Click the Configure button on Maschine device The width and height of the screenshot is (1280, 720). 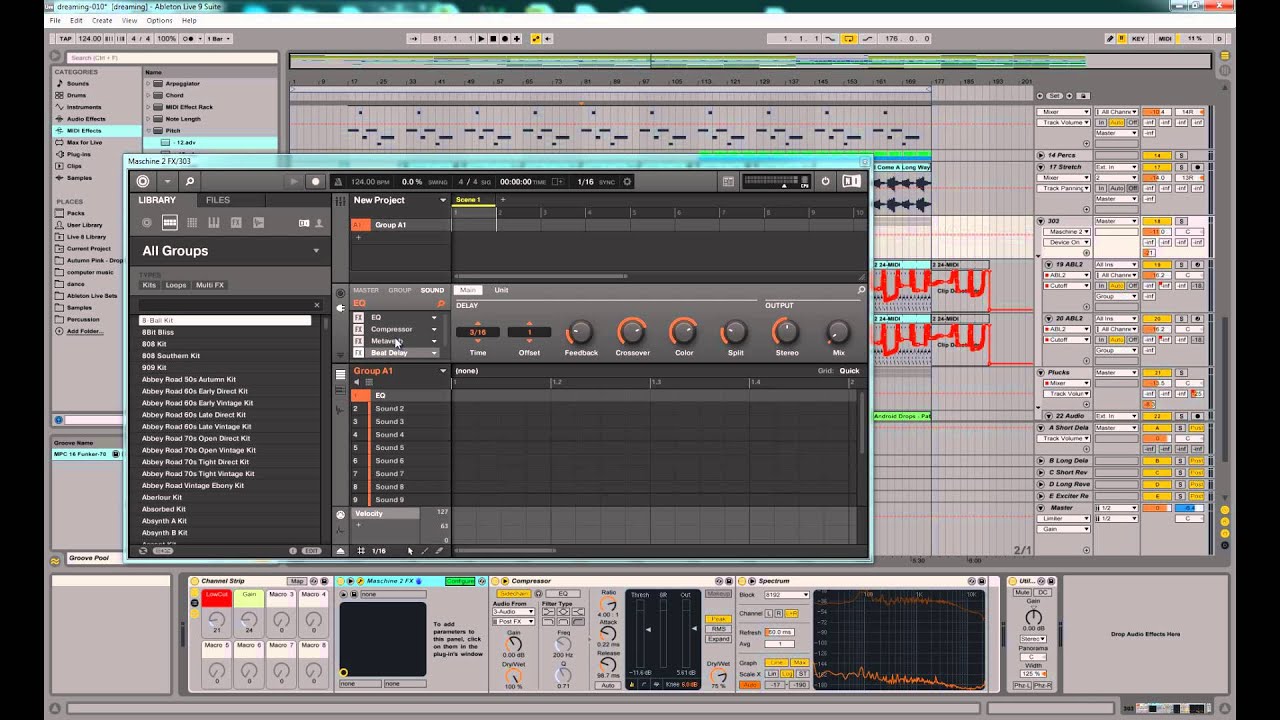pos(460,581)
